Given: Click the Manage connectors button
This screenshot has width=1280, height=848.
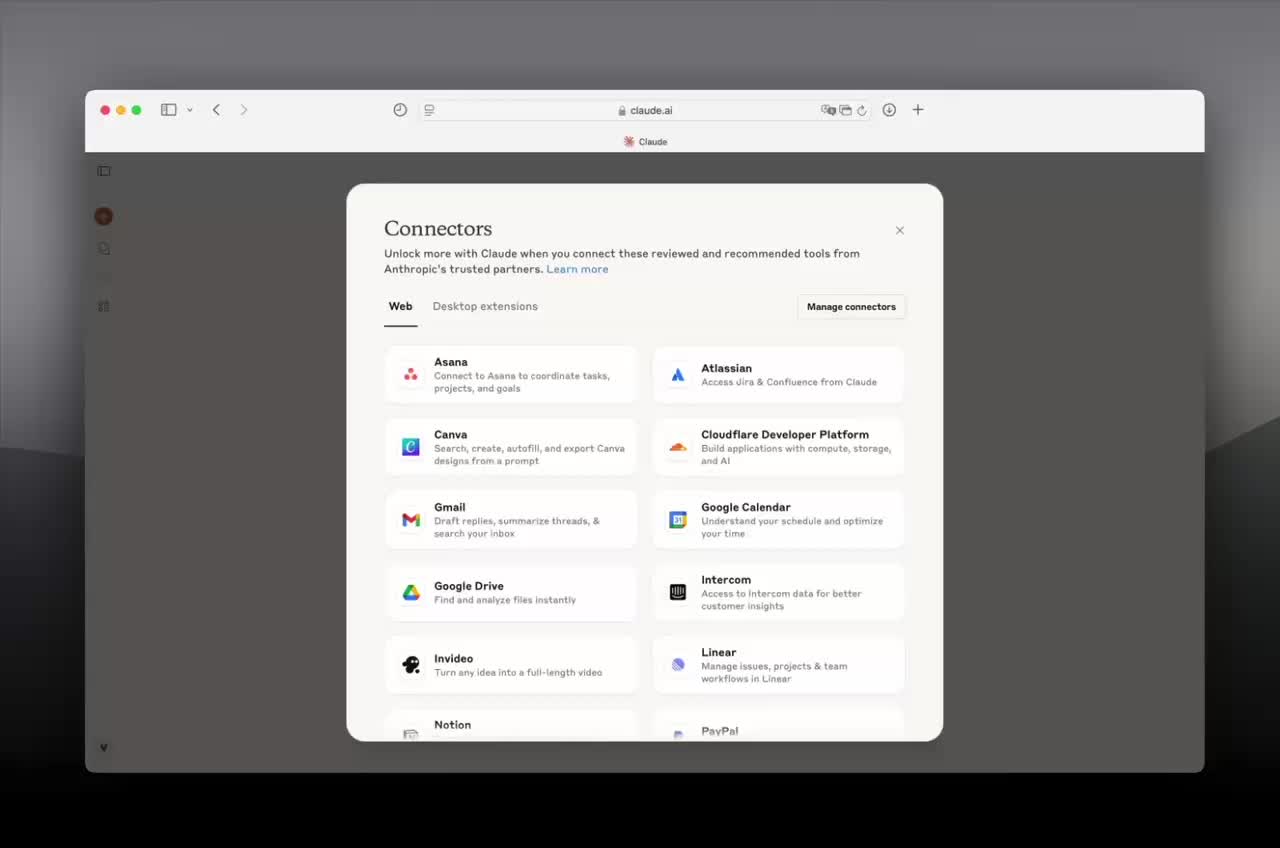Looking at the screenshot, I should 851,307.
